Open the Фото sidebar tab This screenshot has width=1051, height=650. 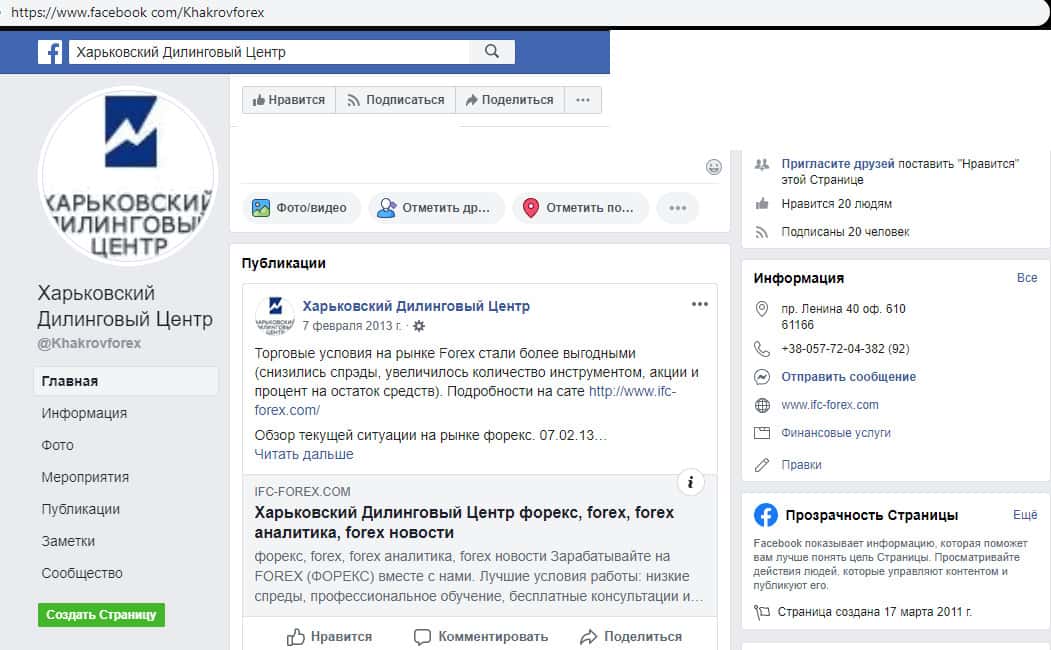point(58,446)
